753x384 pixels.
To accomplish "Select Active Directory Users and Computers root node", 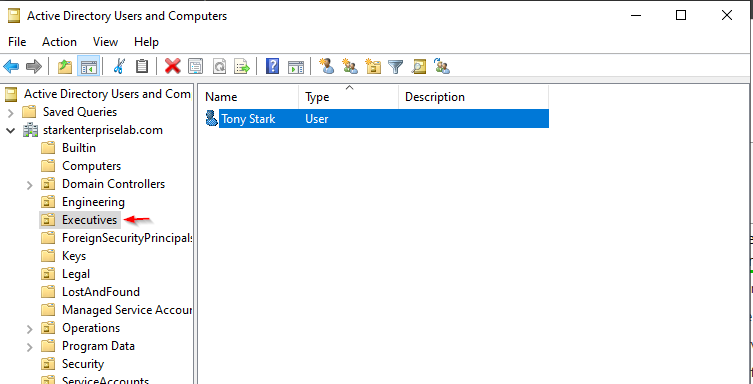I will coord(107,94).
